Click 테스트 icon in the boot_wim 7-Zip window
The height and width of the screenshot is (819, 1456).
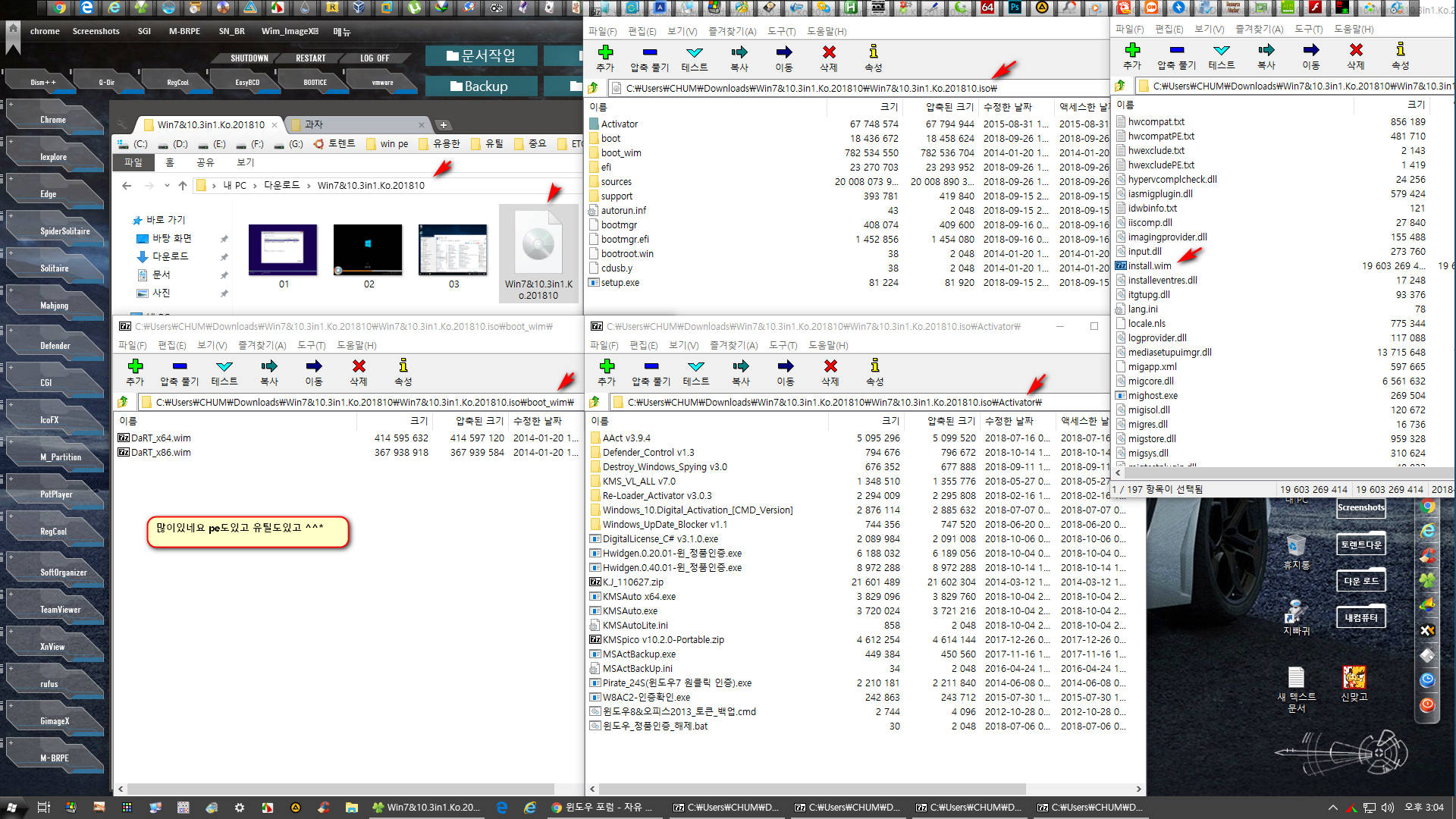pyautogui.click(x=224, y=366)
